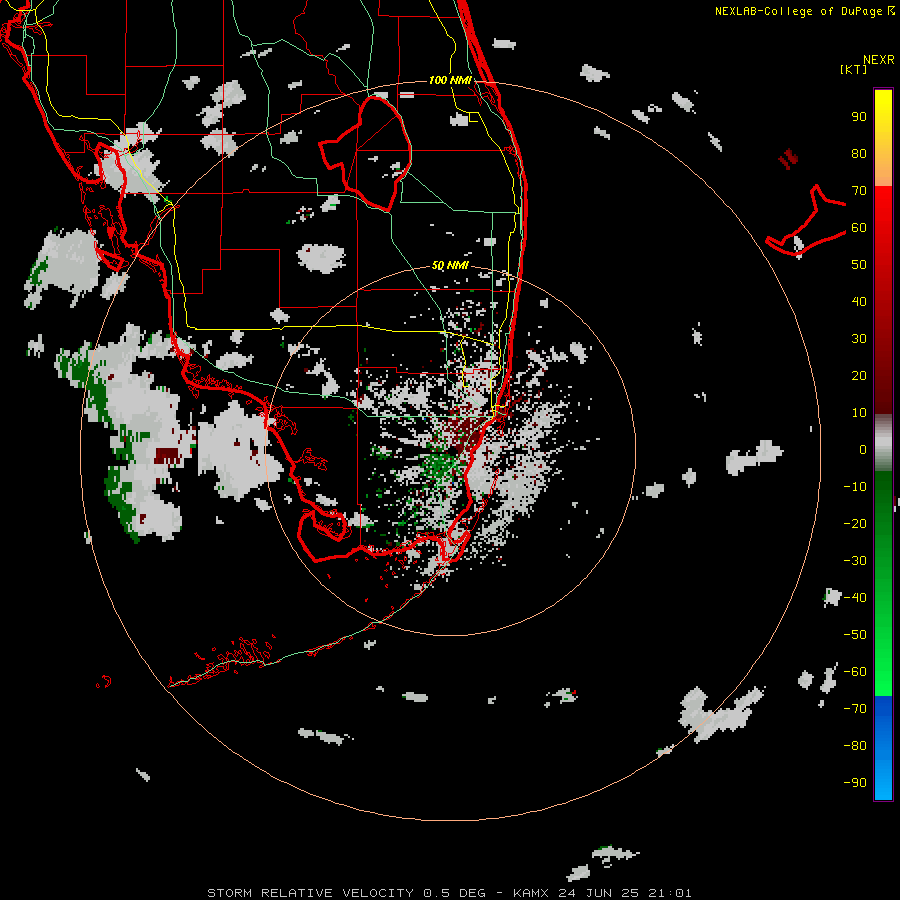Click the 80 value on the velocity scale
Image resolution: width=900 pixels, height=900 pixels.
point(859,154)
